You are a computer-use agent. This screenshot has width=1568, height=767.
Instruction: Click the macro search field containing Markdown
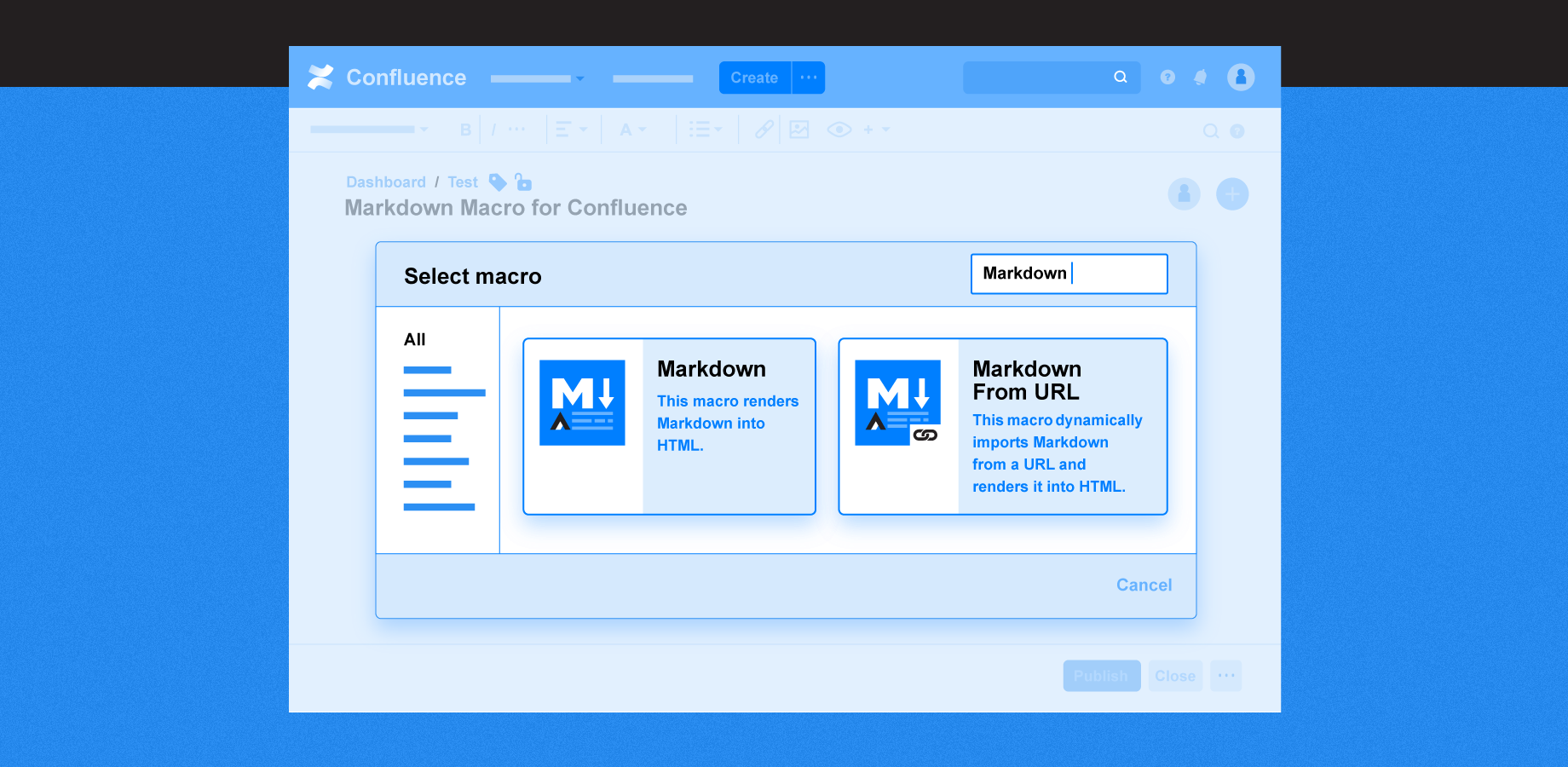[1069, 274]
